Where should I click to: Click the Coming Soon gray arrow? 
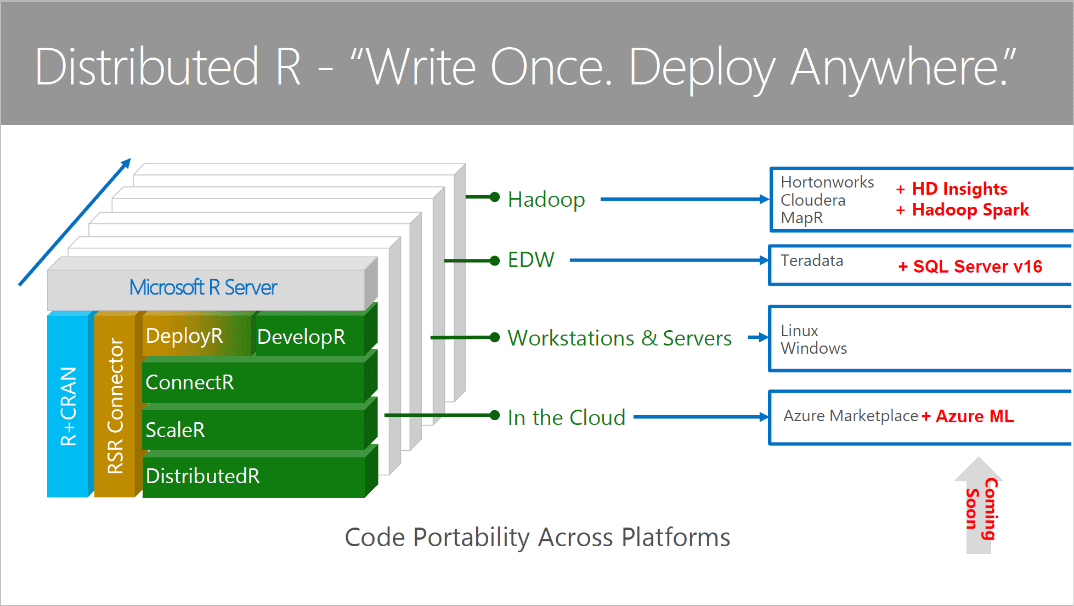click(979, 507)
